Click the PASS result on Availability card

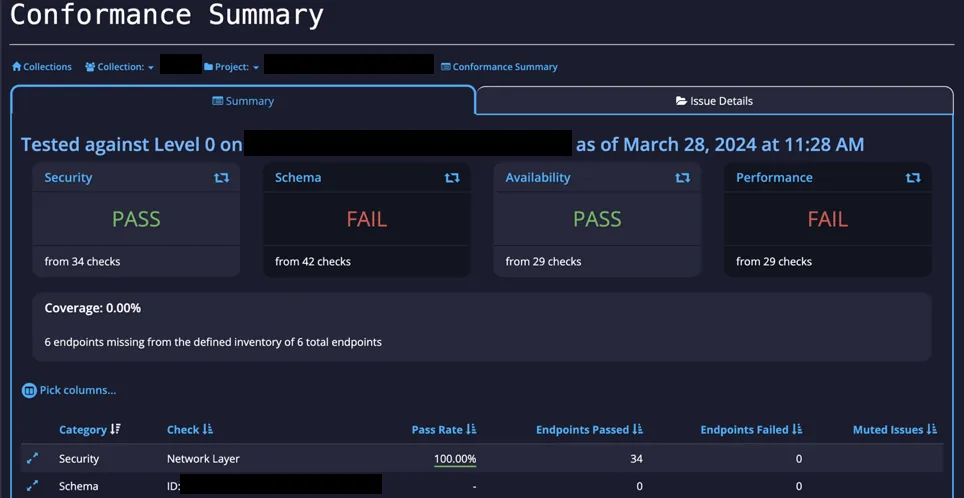(597, 219)
